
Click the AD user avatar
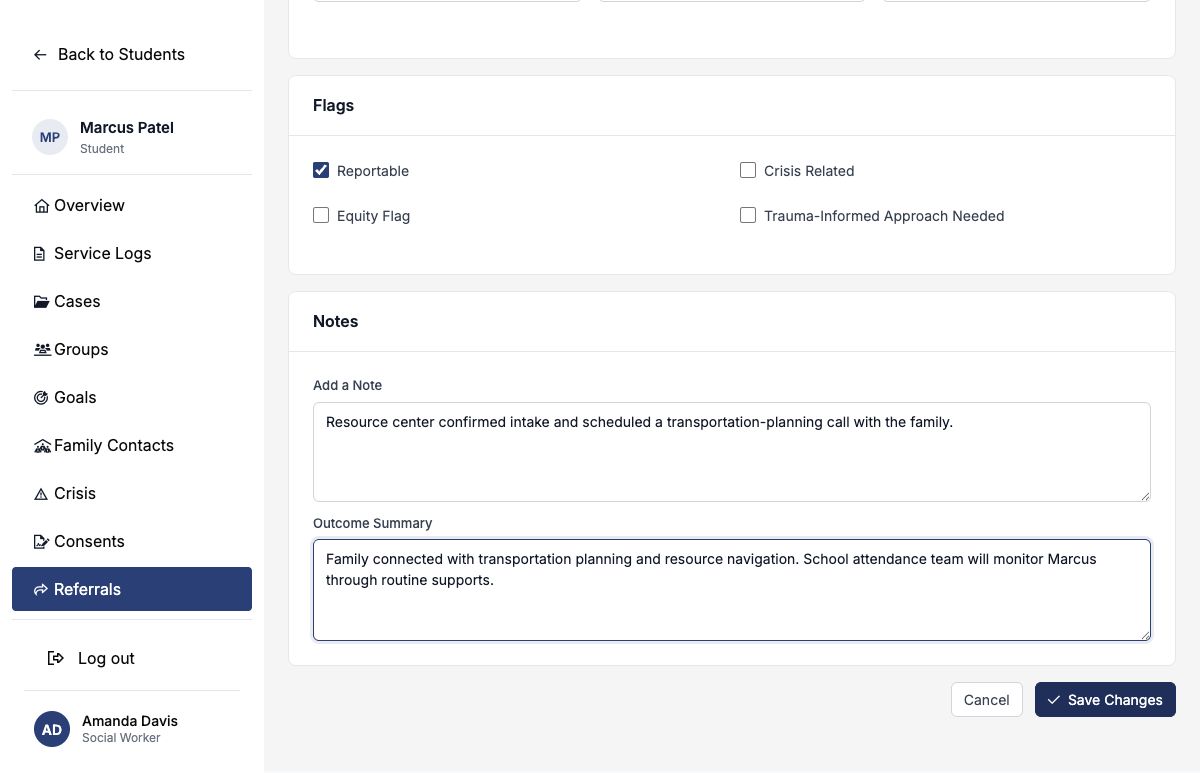[52, 729]
